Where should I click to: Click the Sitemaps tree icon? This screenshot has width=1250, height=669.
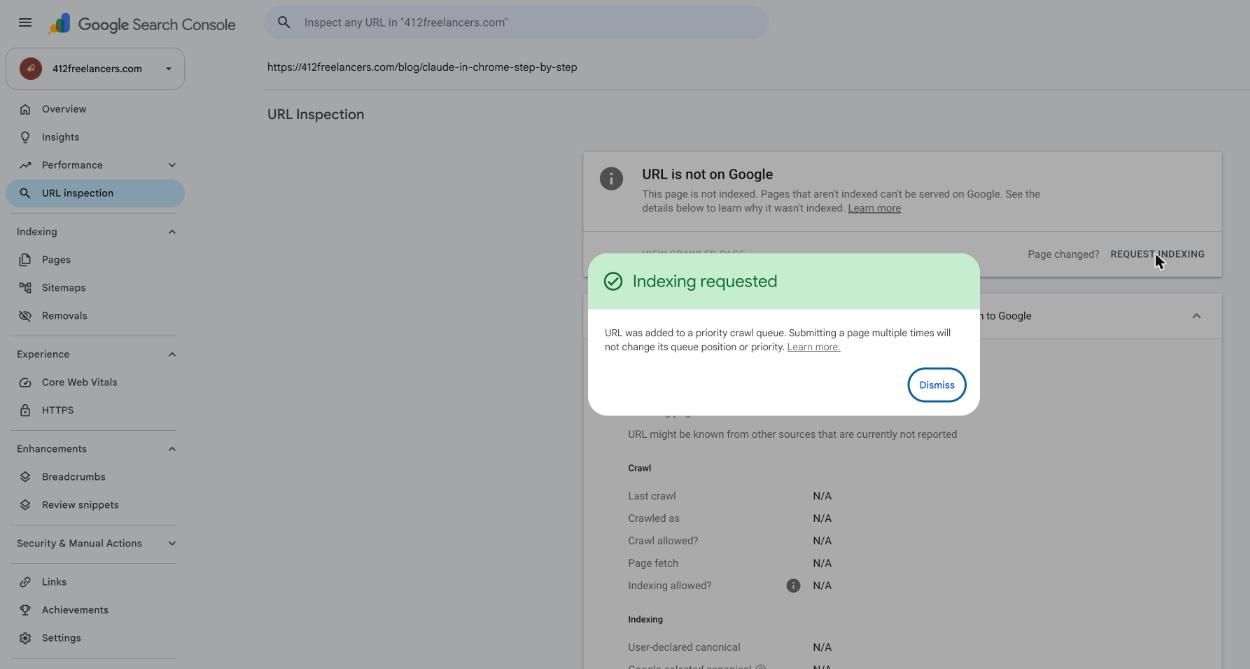[x=25, y=288]
